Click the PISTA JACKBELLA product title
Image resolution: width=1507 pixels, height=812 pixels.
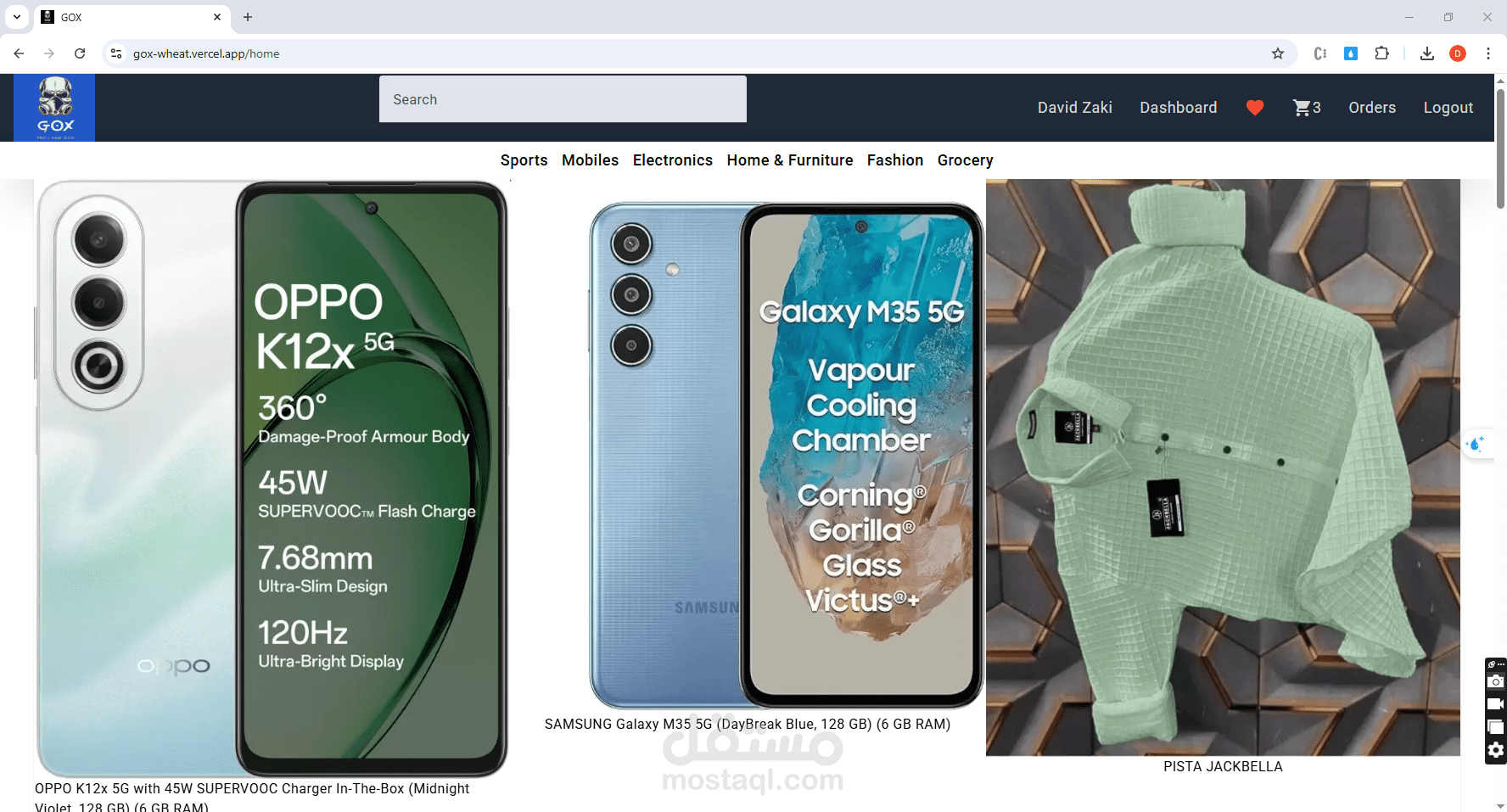tap(1223, 766)
